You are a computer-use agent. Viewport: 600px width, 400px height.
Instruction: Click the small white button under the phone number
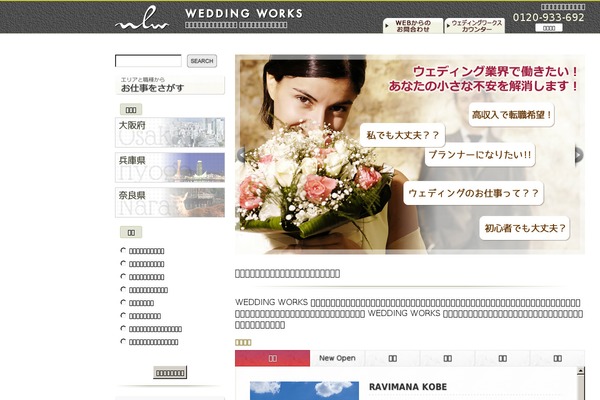pos(549,28)
